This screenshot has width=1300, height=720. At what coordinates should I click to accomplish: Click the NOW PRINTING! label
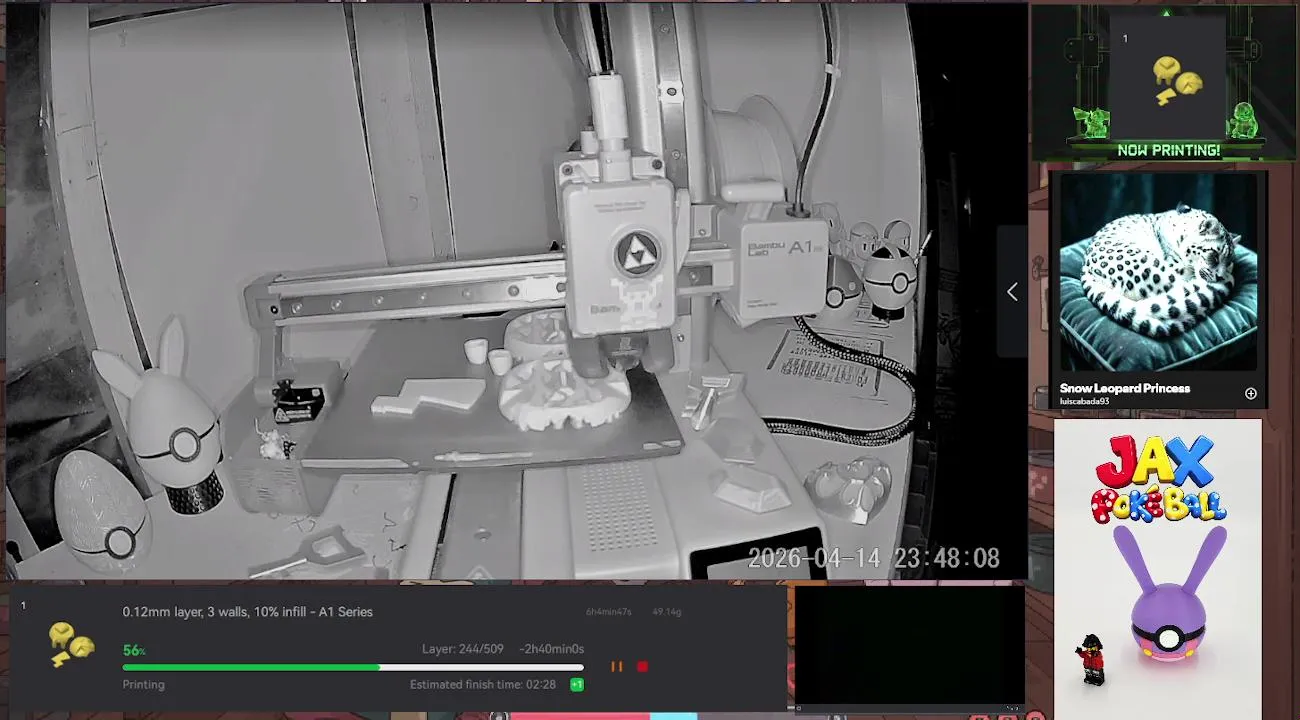[x=1168, y=150]
